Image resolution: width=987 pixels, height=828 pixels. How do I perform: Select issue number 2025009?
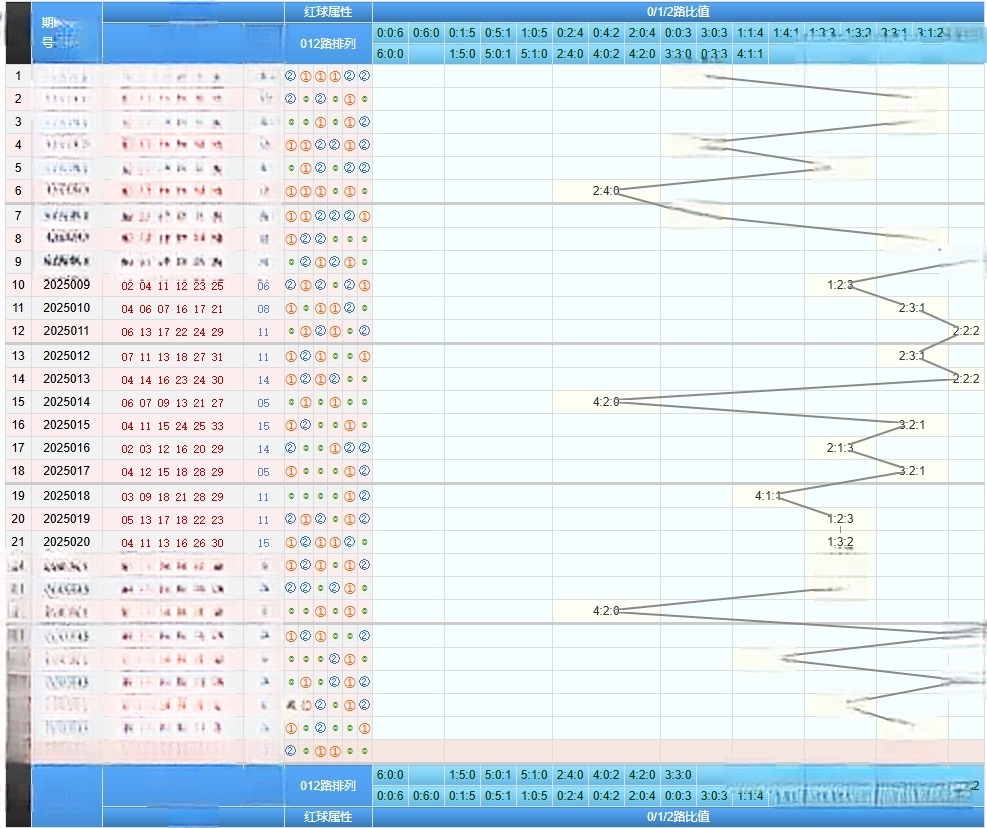pyautogui.click(x=67, y=285)
